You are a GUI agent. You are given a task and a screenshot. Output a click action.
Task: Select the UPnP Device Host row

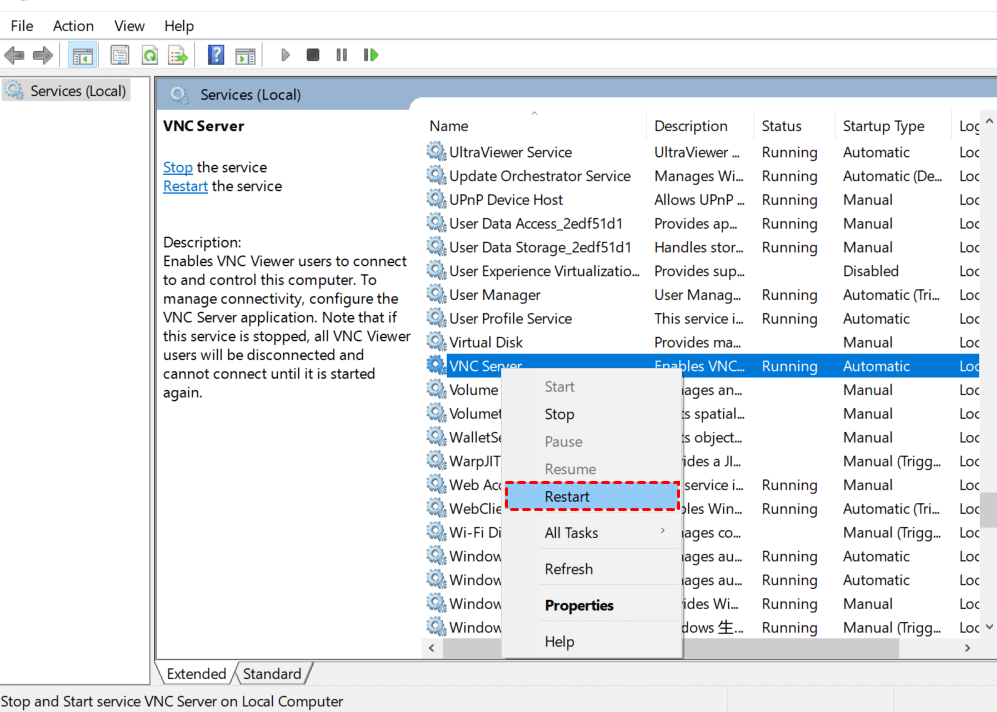click(703, 200)
